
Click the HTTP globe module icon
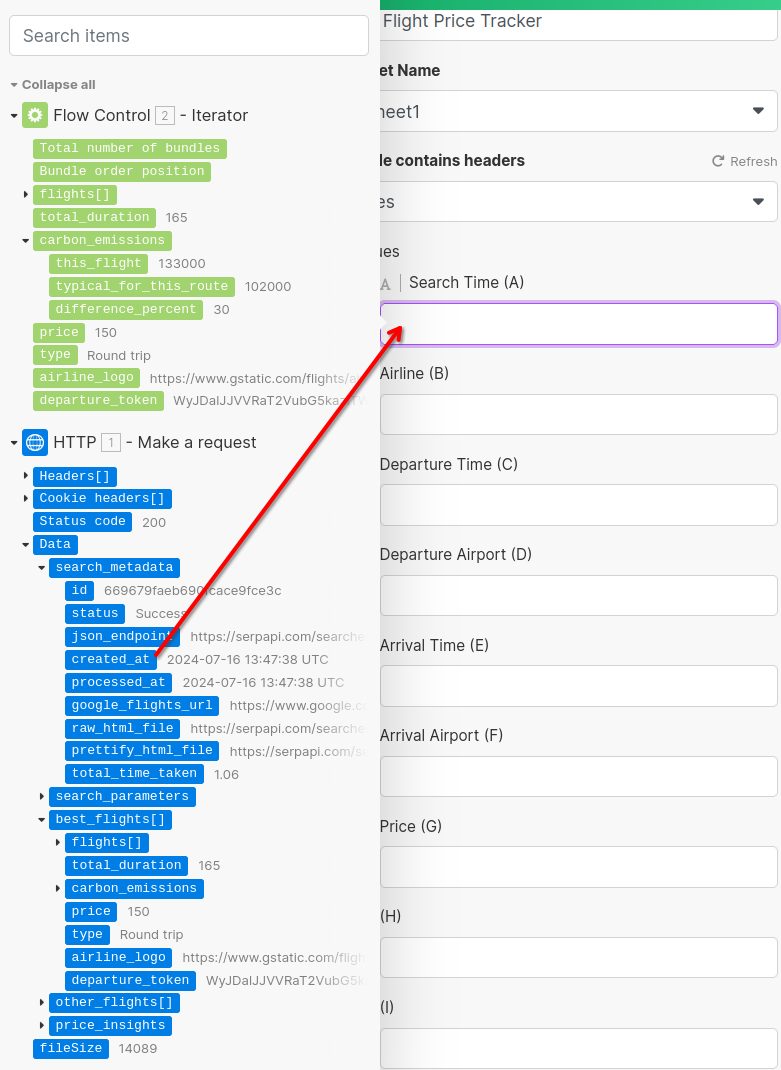(35, 442)
